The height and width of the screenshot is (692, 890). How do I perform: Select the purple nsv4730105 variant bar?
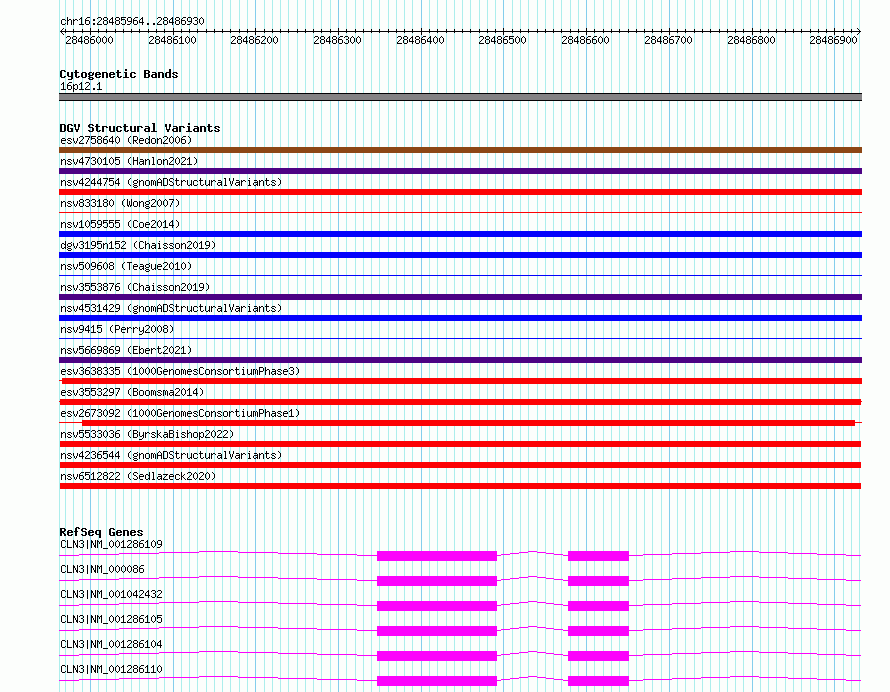[460, 171]
